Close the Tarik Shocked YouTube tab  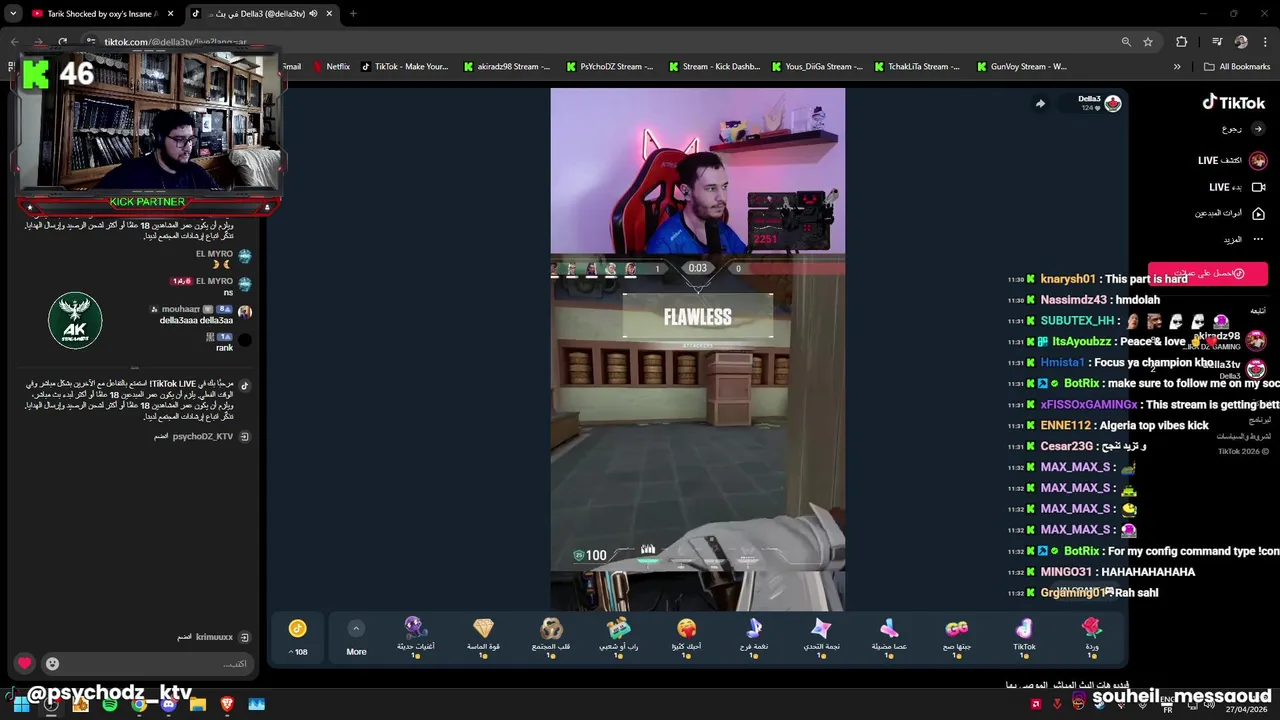tap(171, 14)
